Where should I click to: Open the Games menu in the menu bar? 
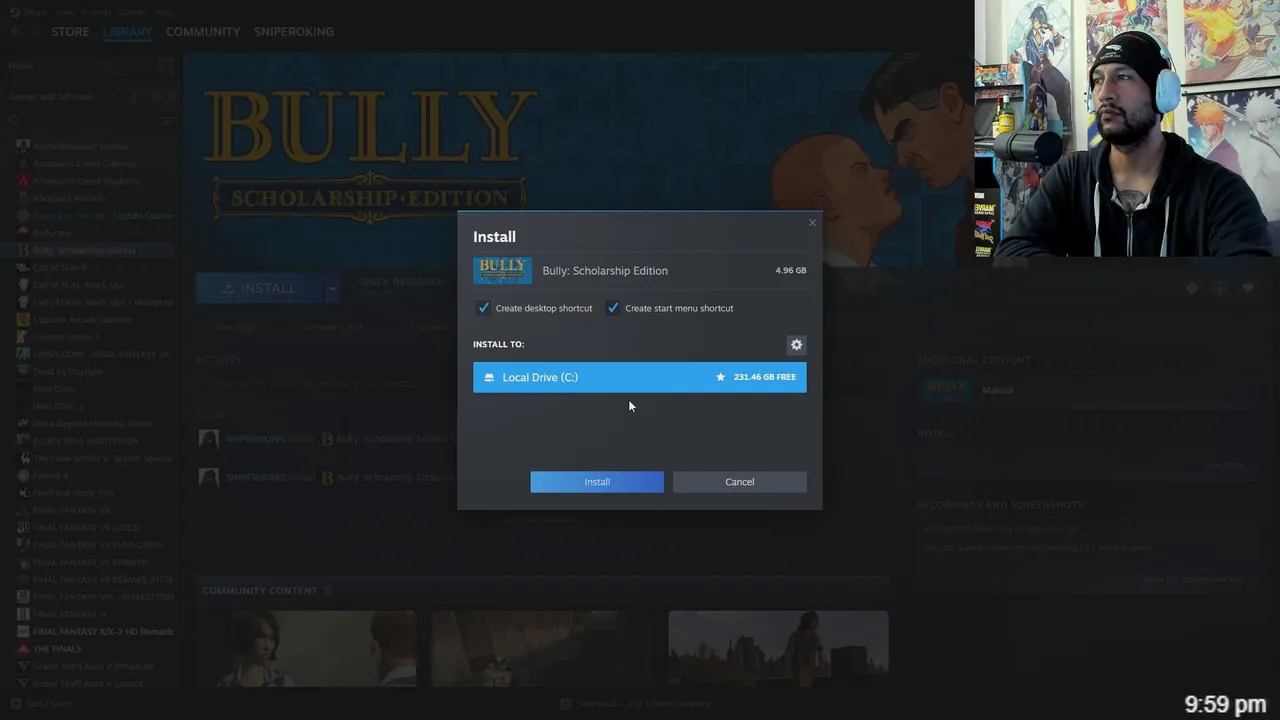pyautogui.click(x=134, y=12)
